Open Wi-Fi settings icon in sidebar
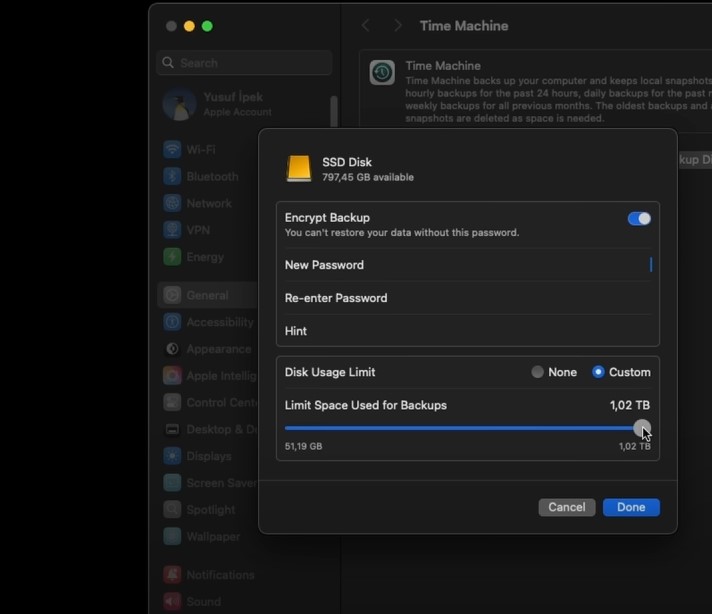The image size is (712, 614). (x=172, y=149)
